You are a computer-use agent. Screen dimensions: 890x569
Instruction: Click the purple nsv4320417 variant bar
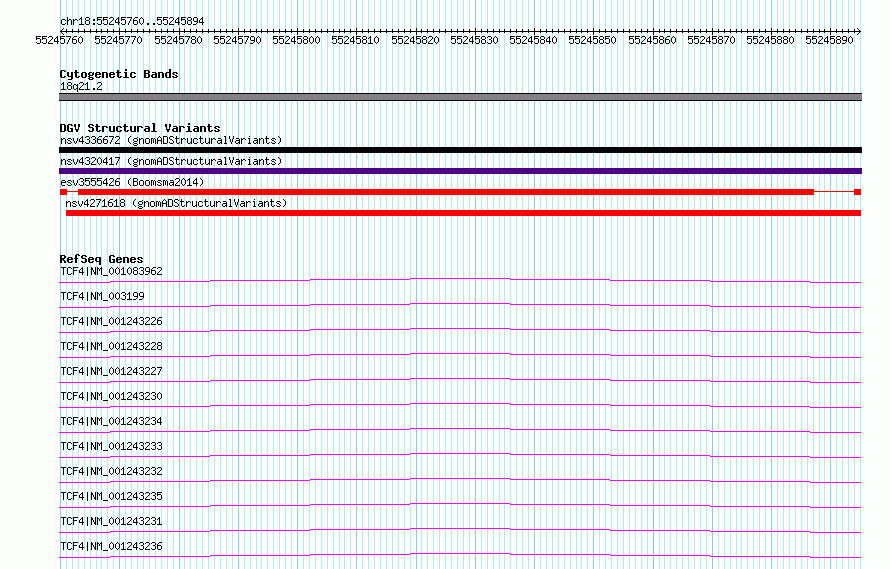click(x=460, y=171)
